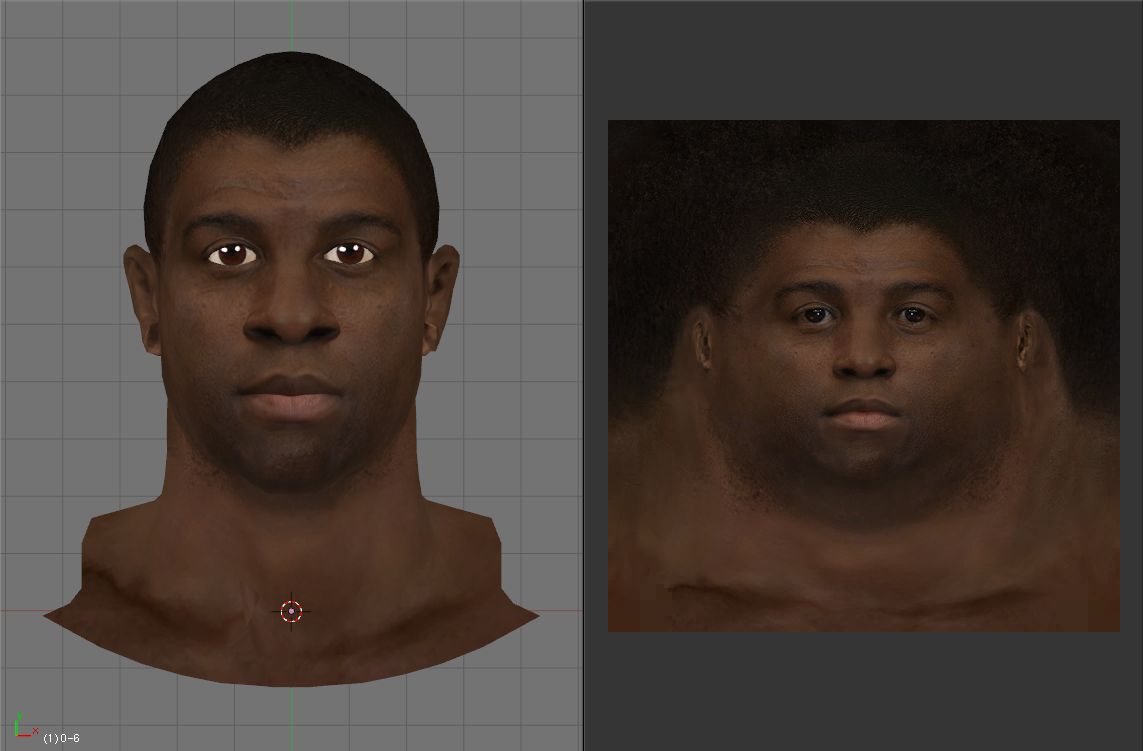Image resolution: width=1143 pixels, height=751 pixels.
Task: Click the "(1)0-6" object info label
Action: [62, 738]
